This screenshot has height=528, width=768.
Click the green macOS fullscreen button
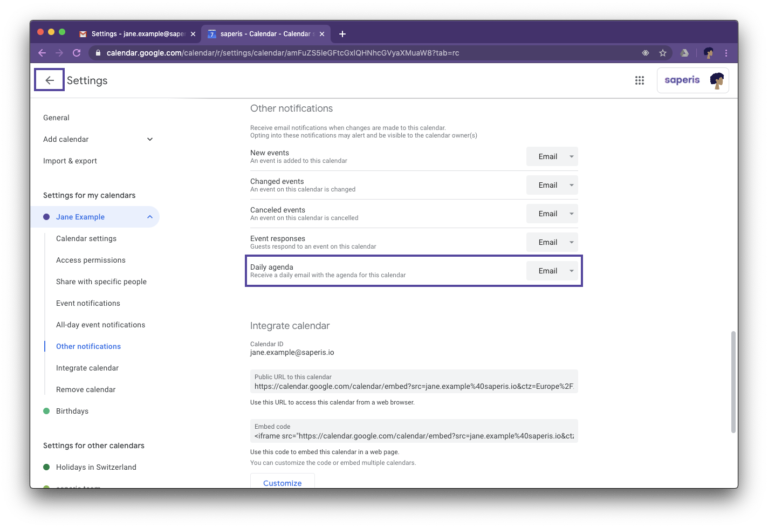coord(62,32)
